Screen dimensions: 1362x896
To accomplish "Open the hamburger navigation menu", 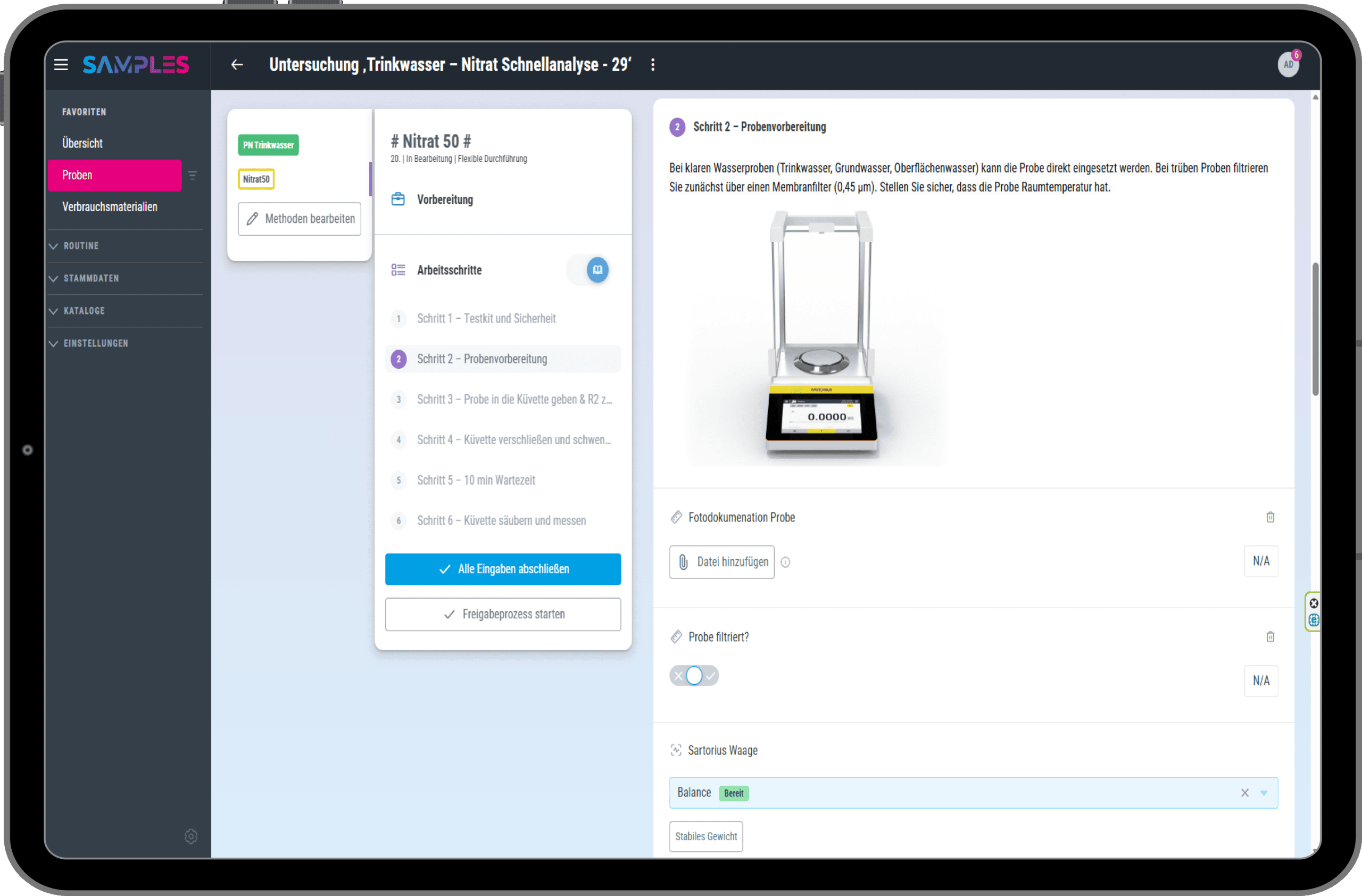I will point(61,65).
